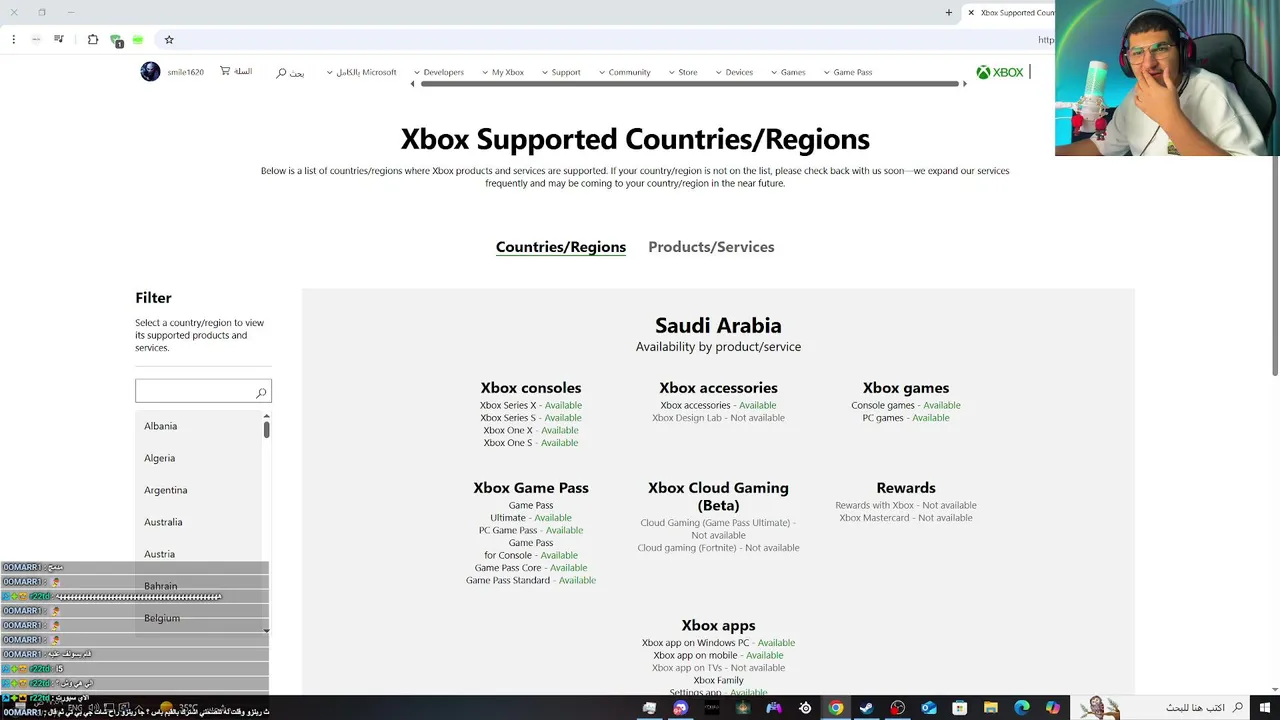Open the media control icon in toolbar
Image resolution: width=1280 pixels, height=720 pixels.
pos(59,39)
